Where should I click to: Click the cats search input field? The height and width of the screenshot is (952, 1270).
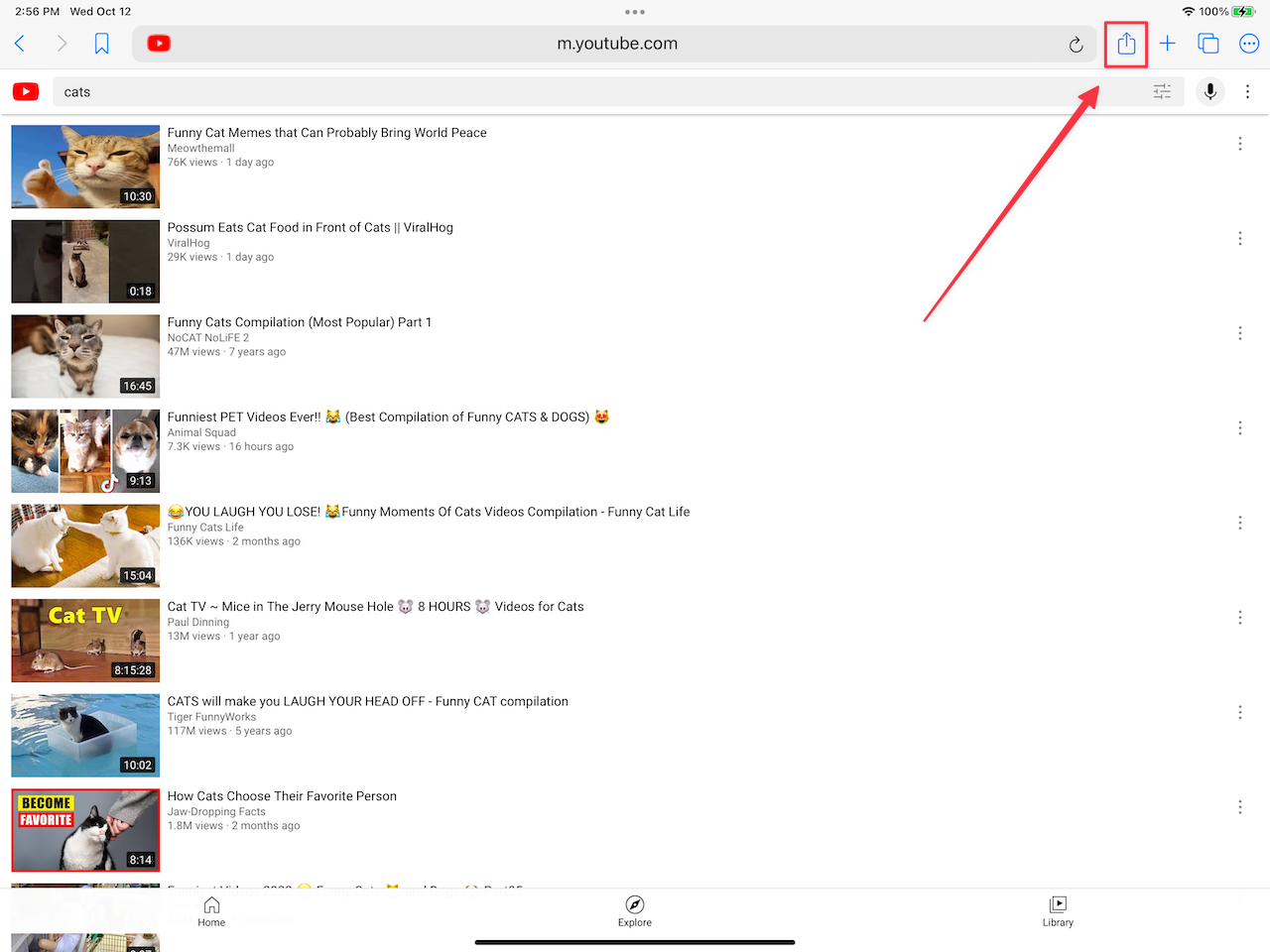595,92
